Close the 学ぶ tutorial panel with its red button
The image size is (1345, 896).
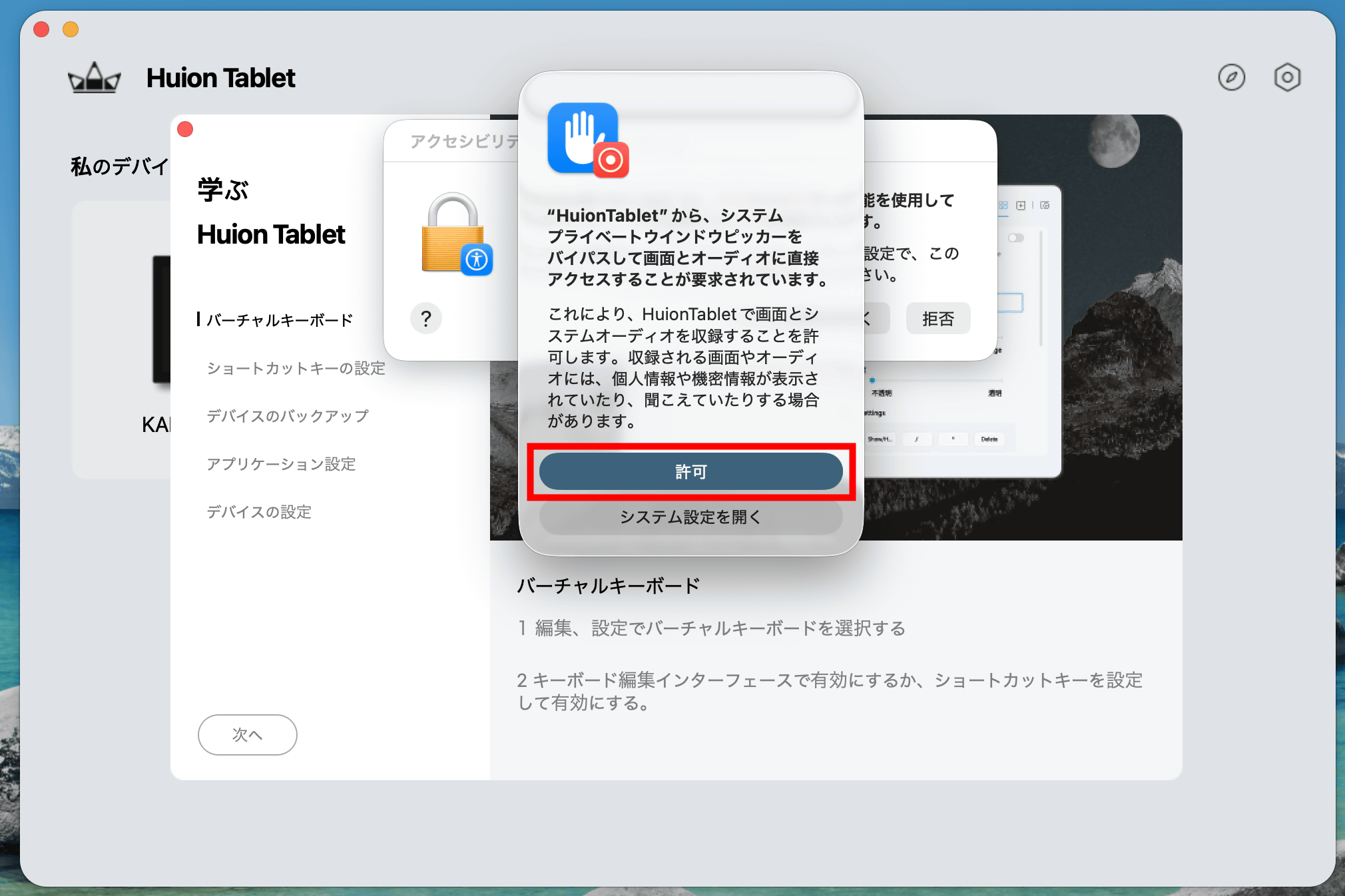coord(185,129)
